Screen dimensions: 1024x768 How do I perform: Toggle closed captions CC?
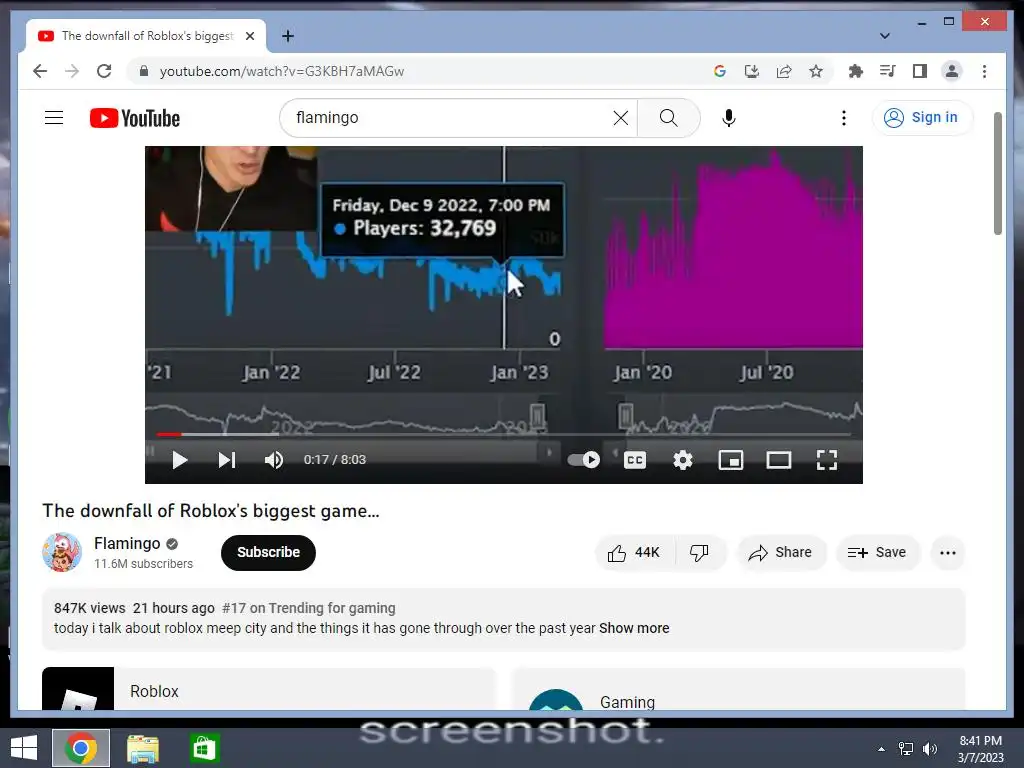click(635, 460)
